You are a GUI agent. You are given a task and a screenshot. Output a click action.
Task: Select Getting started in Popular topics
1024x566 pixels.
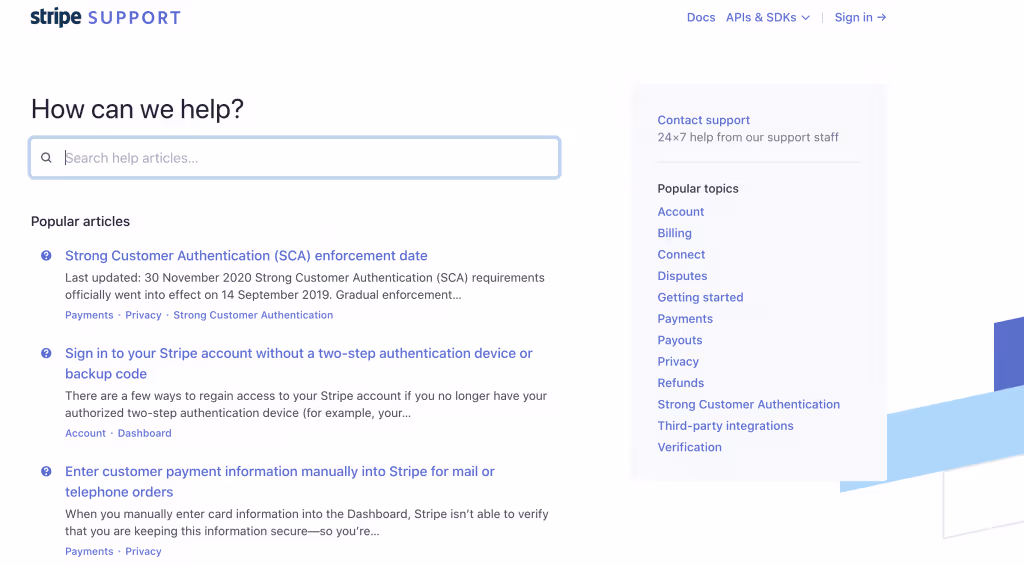pos(700,297)
